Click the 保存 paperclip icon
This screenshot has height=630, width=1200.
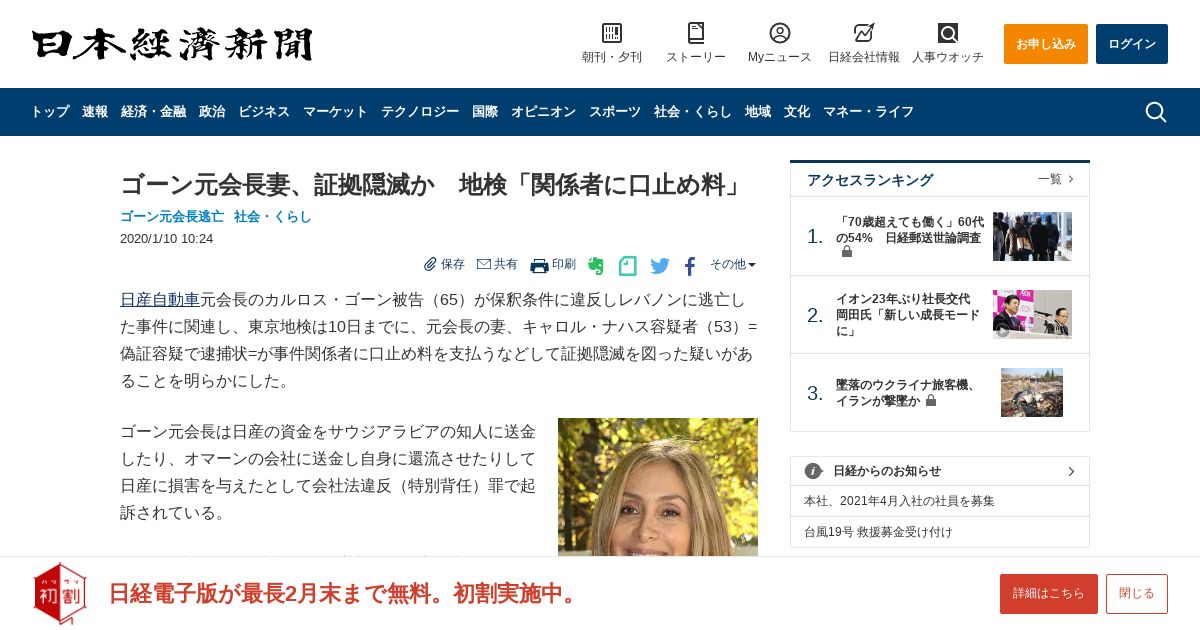click(430, 264)
